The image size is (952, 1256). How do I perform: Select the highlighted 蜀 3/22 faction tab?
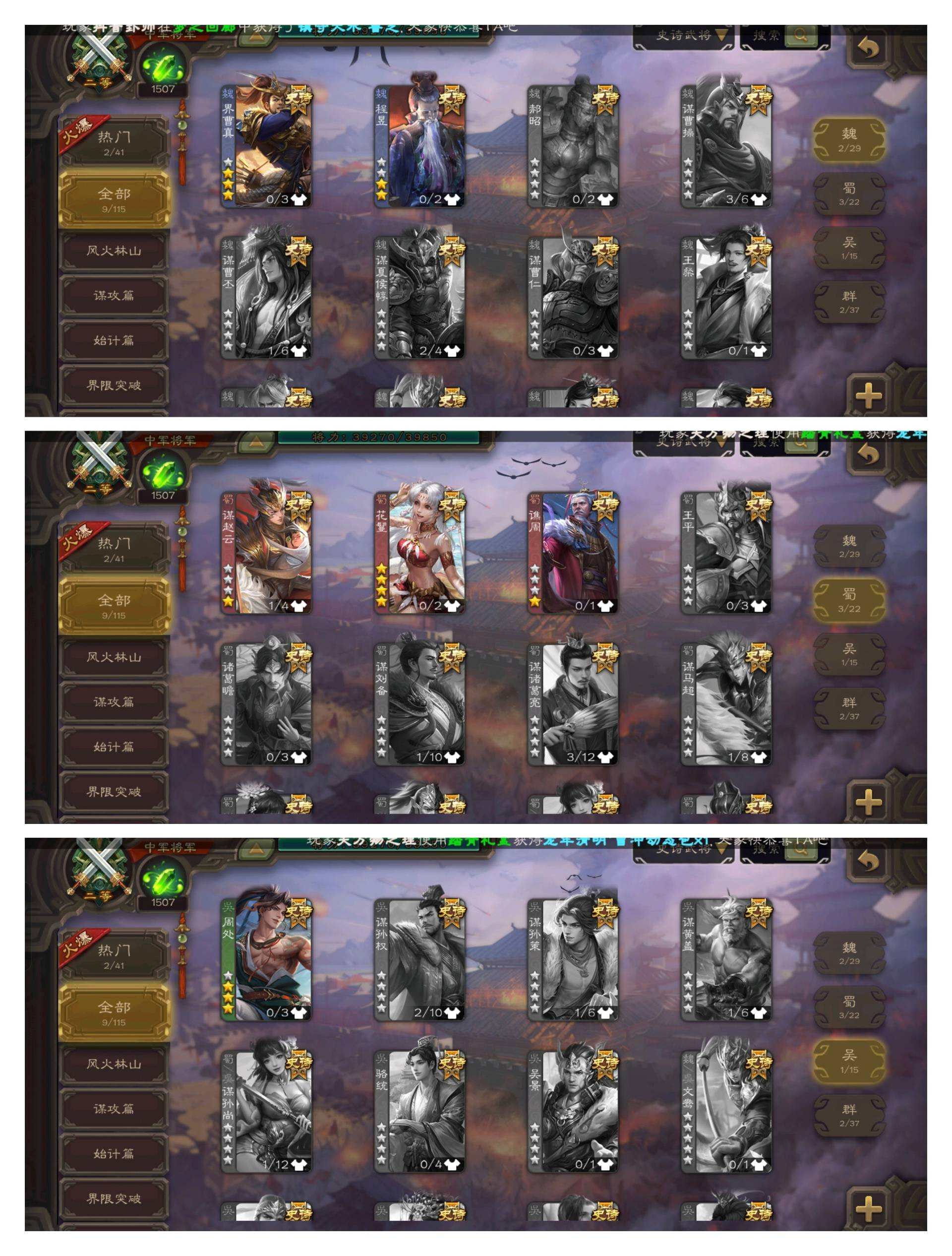(x=849, y=601)
